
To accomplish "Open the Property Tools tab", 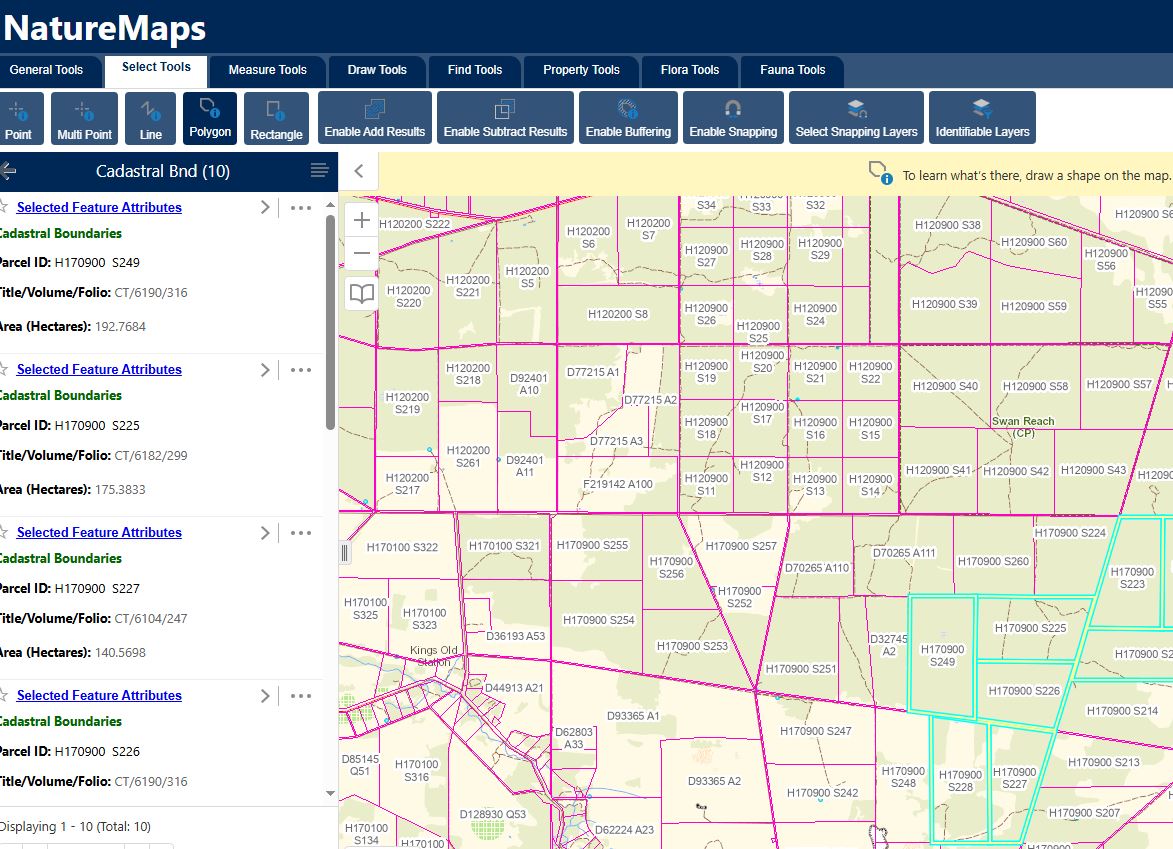I will tap(581, 70).
